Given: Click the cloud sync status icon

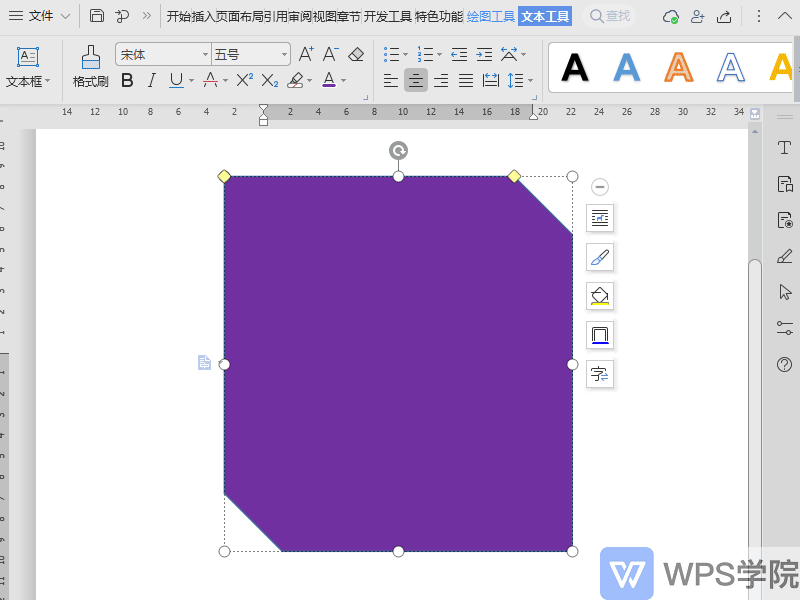Looking at the screenshot, I should pos(670,16).
